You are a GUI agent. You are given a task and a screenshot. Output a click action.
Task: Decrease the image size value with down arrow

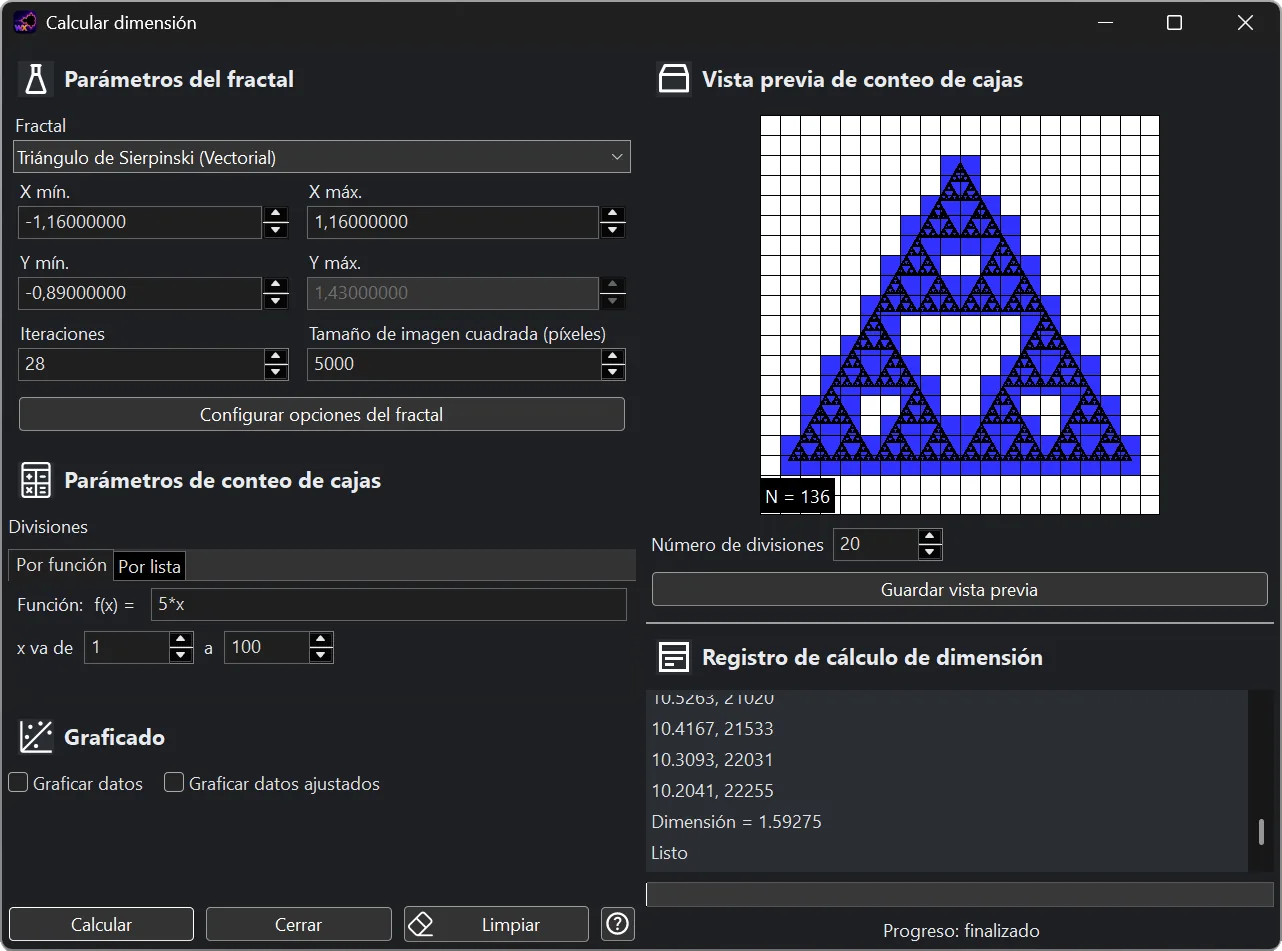click(613, 372)
